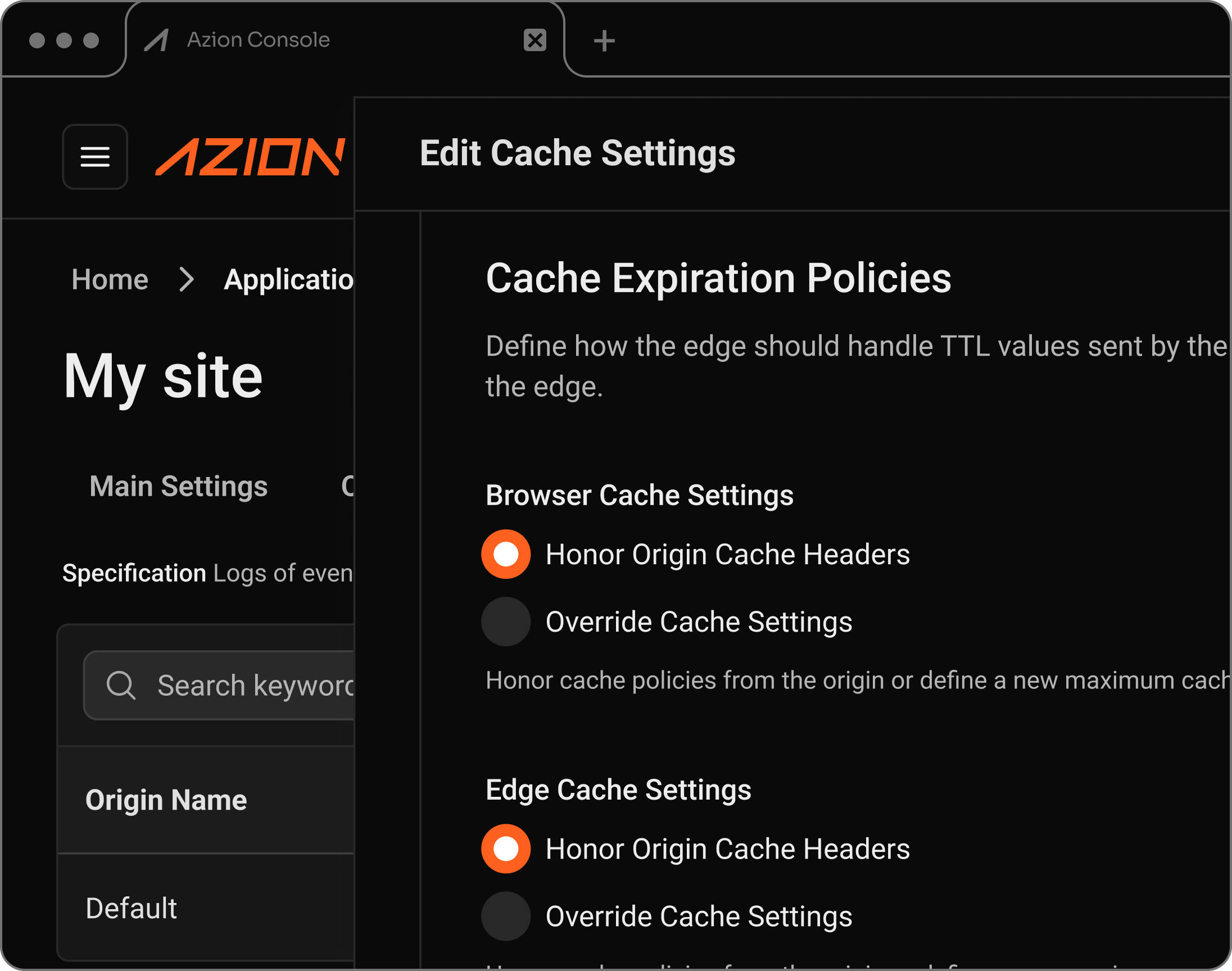
Task: Click the My site page title
Action: (163, 376)
